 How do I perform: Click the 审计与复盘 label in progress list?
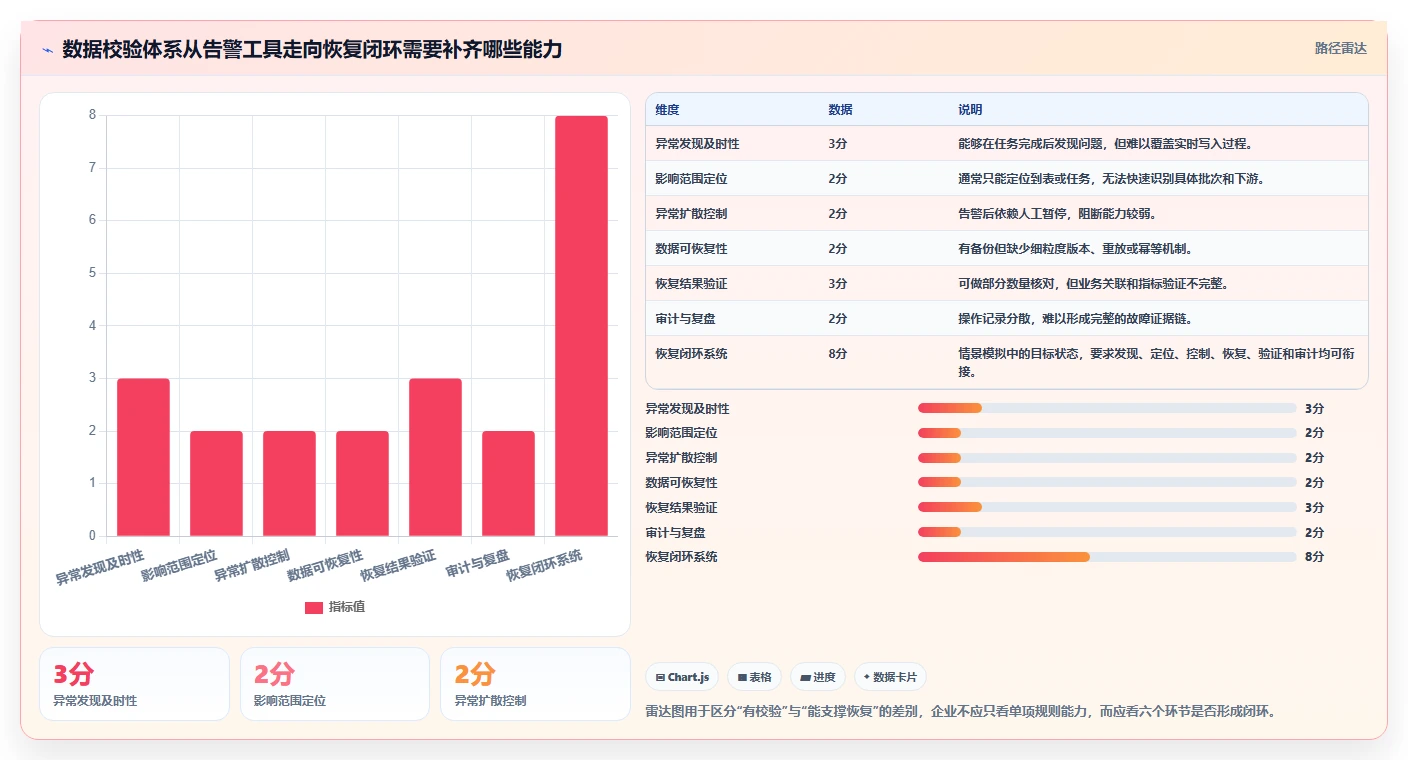(675, 533)
